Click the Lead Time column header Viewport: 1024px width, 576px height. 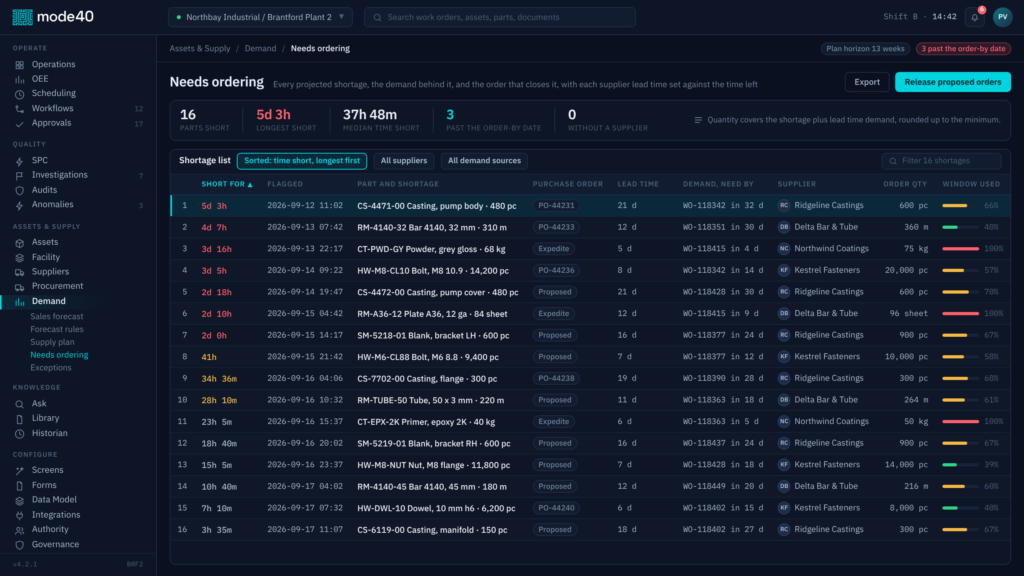638,184
